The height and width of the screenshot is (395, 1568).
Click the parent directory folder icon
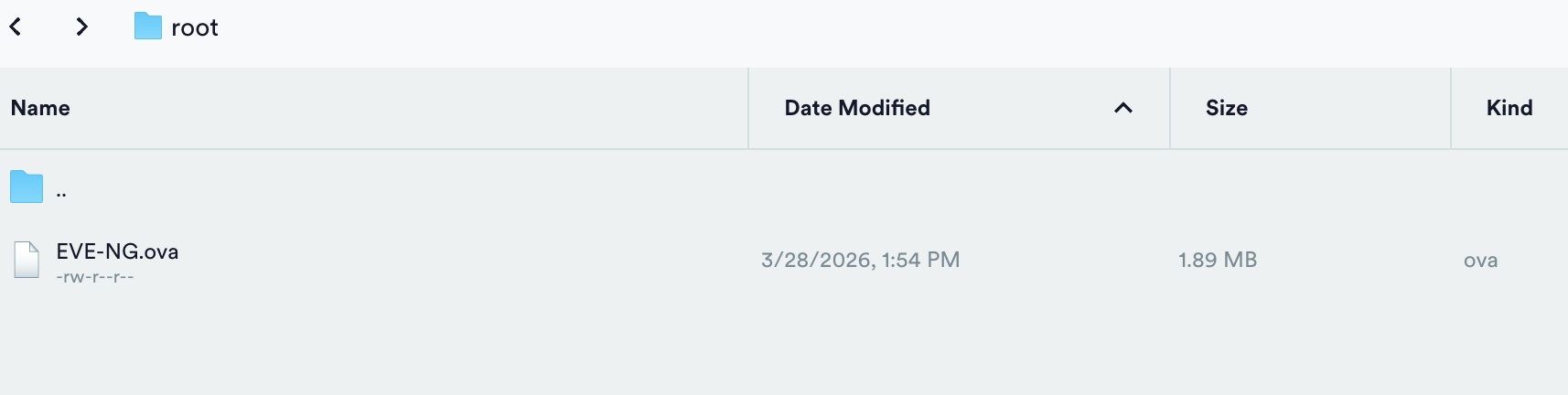point(27,187)
